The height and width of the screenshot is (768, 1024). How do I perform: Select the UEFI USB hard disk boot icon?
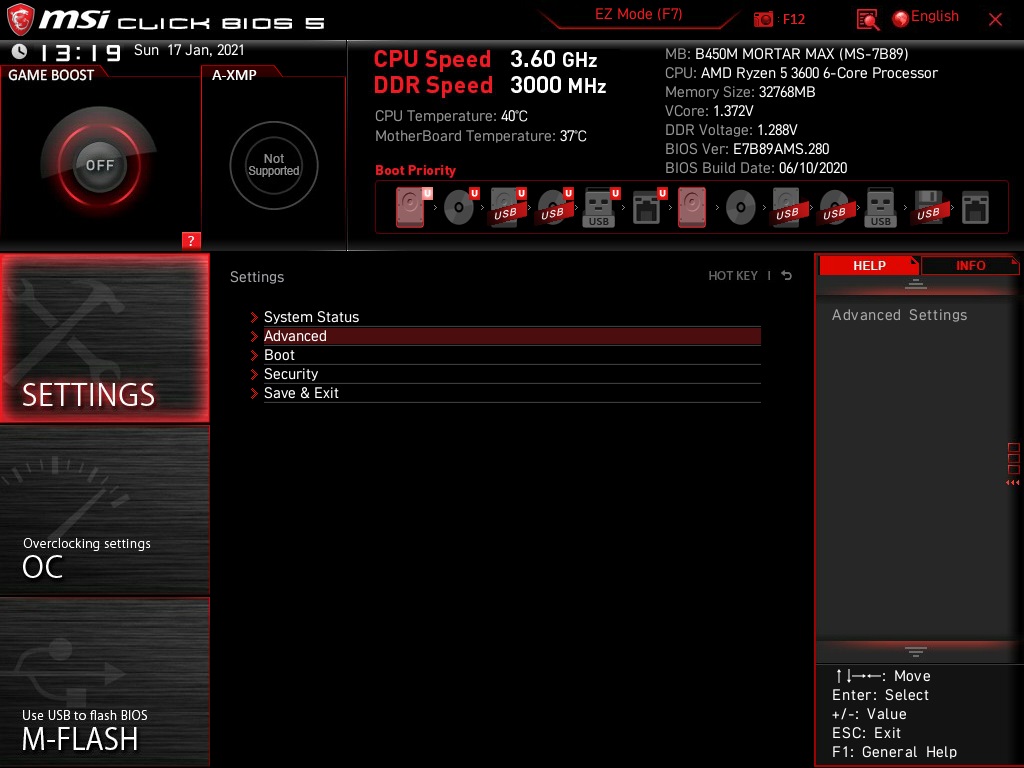pos(507,207)
